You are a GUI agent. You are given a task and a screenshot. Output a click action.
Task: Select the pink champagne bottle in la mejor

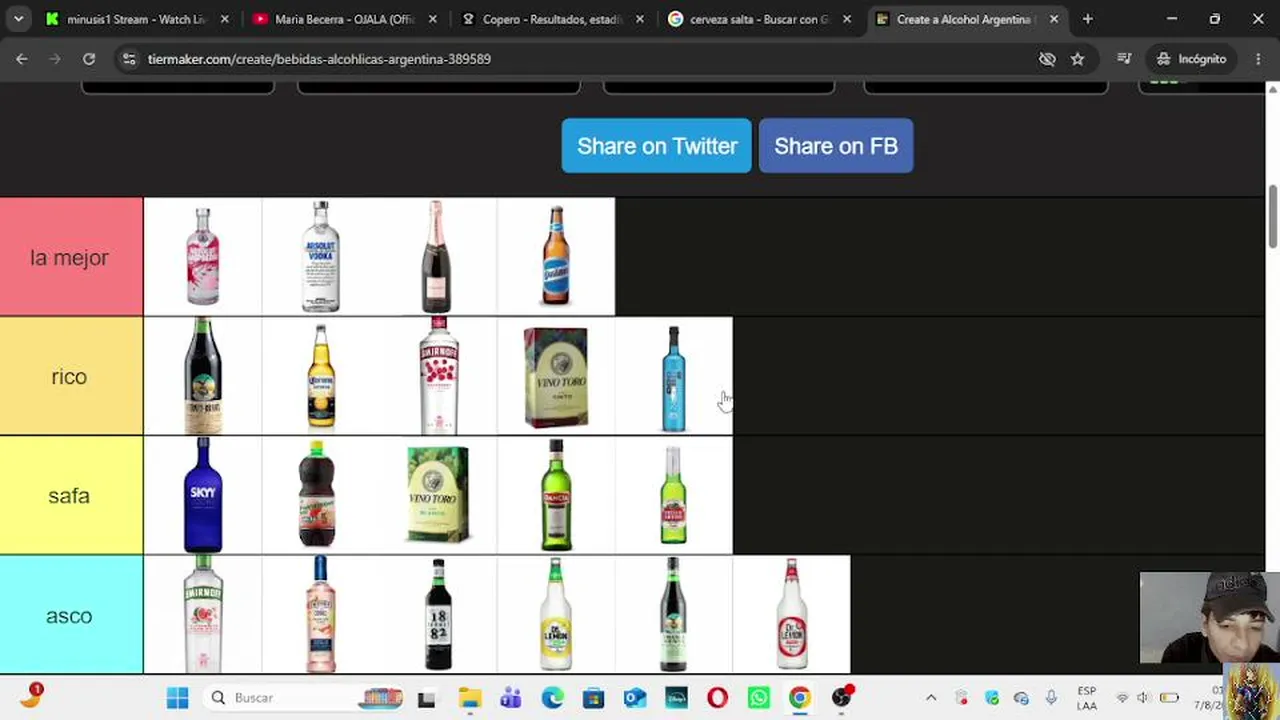(x=438, y=257)
